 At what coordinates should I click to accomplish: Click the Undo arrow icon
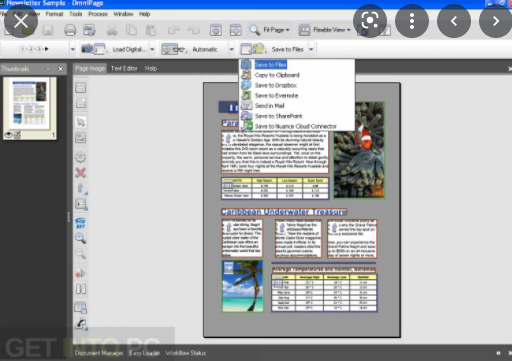click(174, 30)
